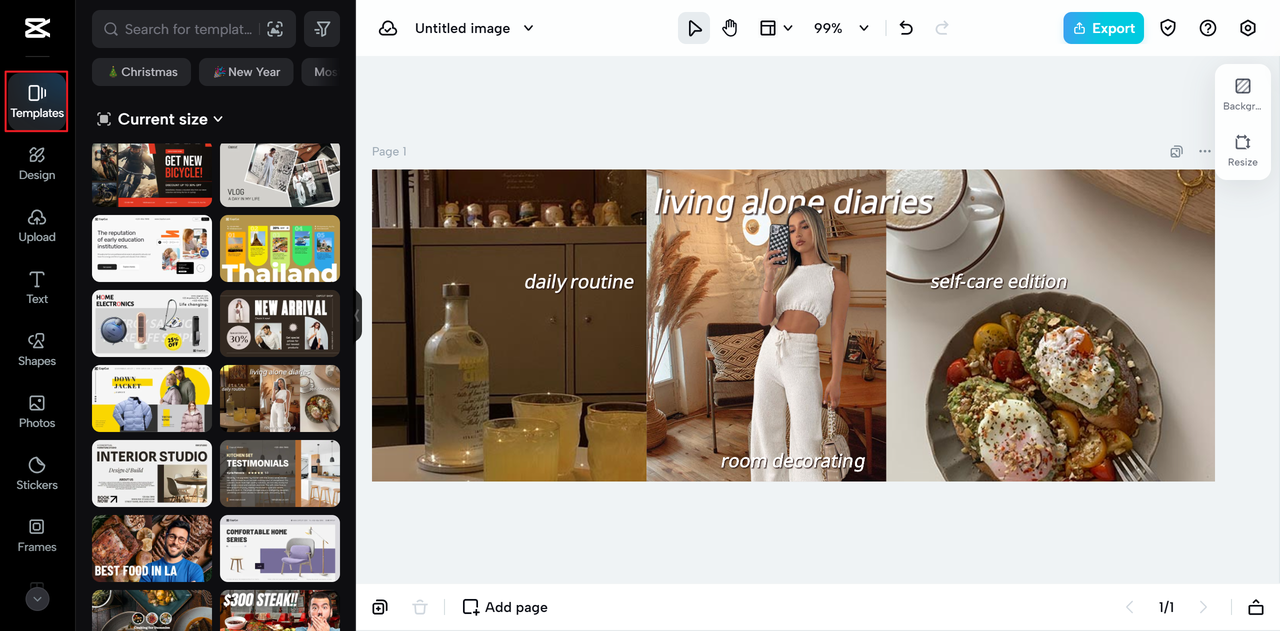
Task: Open the Photos panel
Action: click(37, 411)
